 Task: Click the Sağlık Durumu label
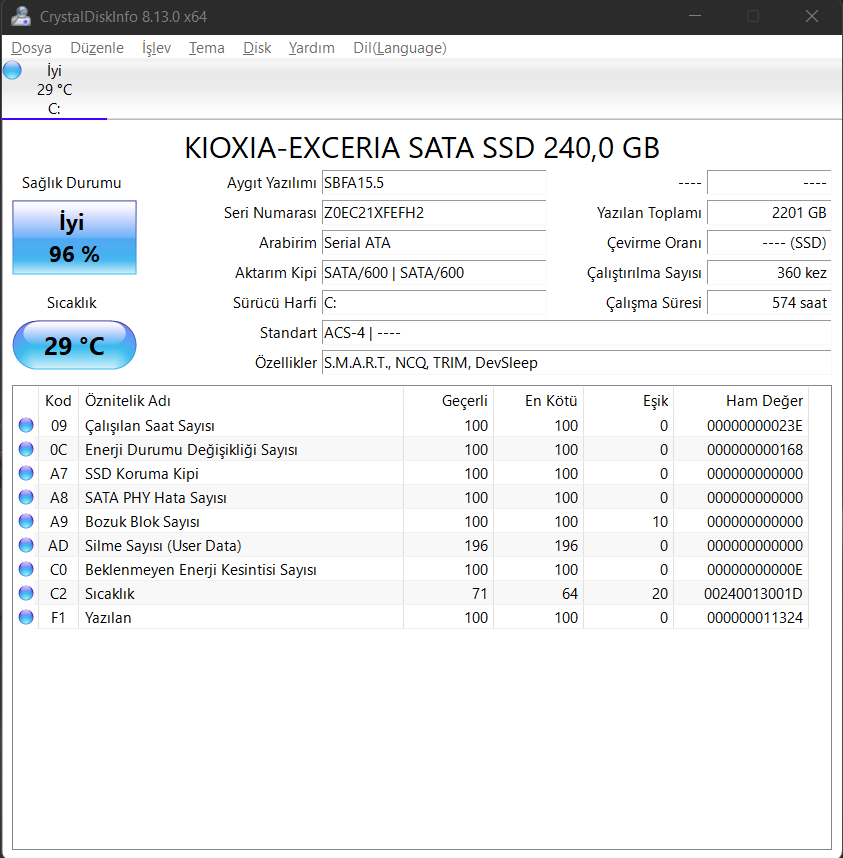click(72, 183)
